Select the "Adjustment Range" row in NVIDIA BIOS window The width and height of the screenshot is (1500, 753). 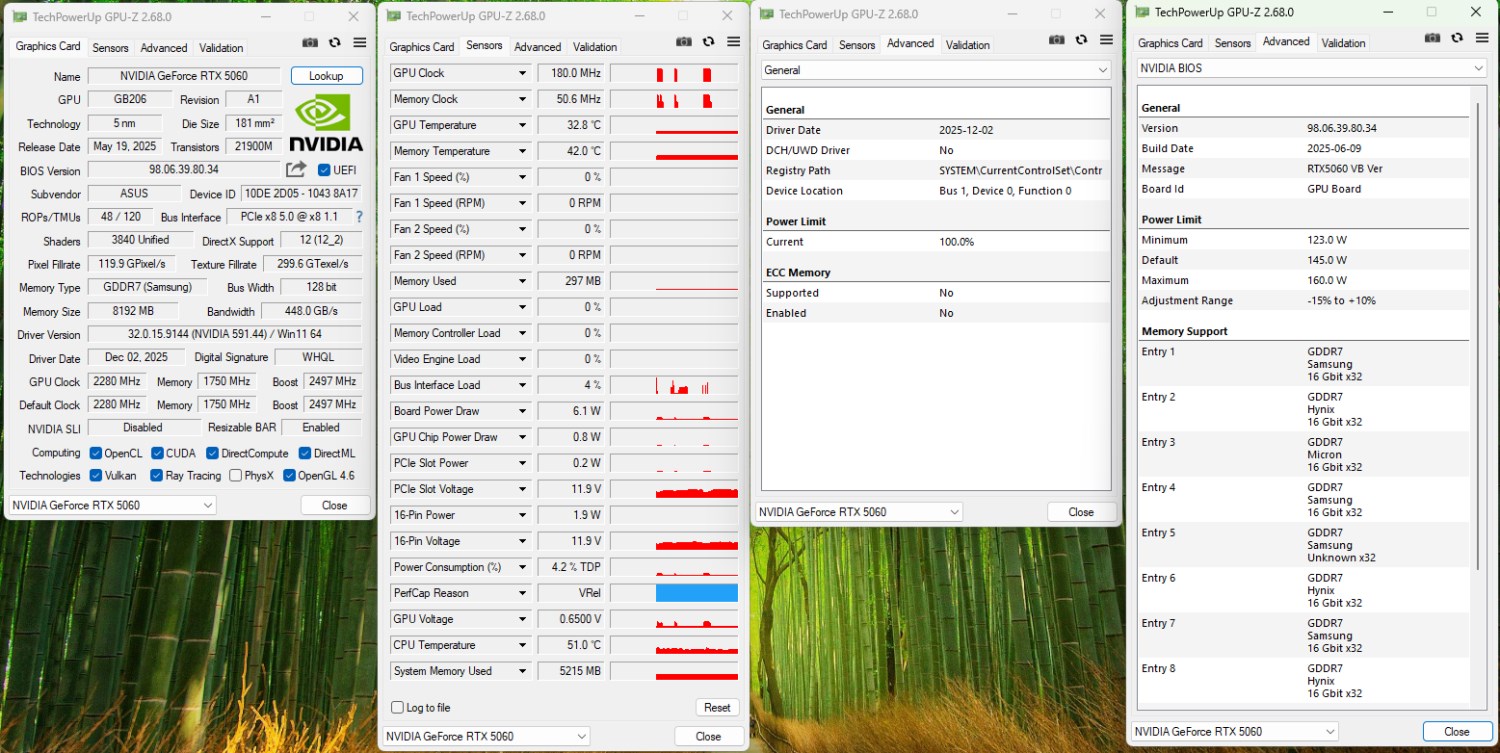[1304, 301]
